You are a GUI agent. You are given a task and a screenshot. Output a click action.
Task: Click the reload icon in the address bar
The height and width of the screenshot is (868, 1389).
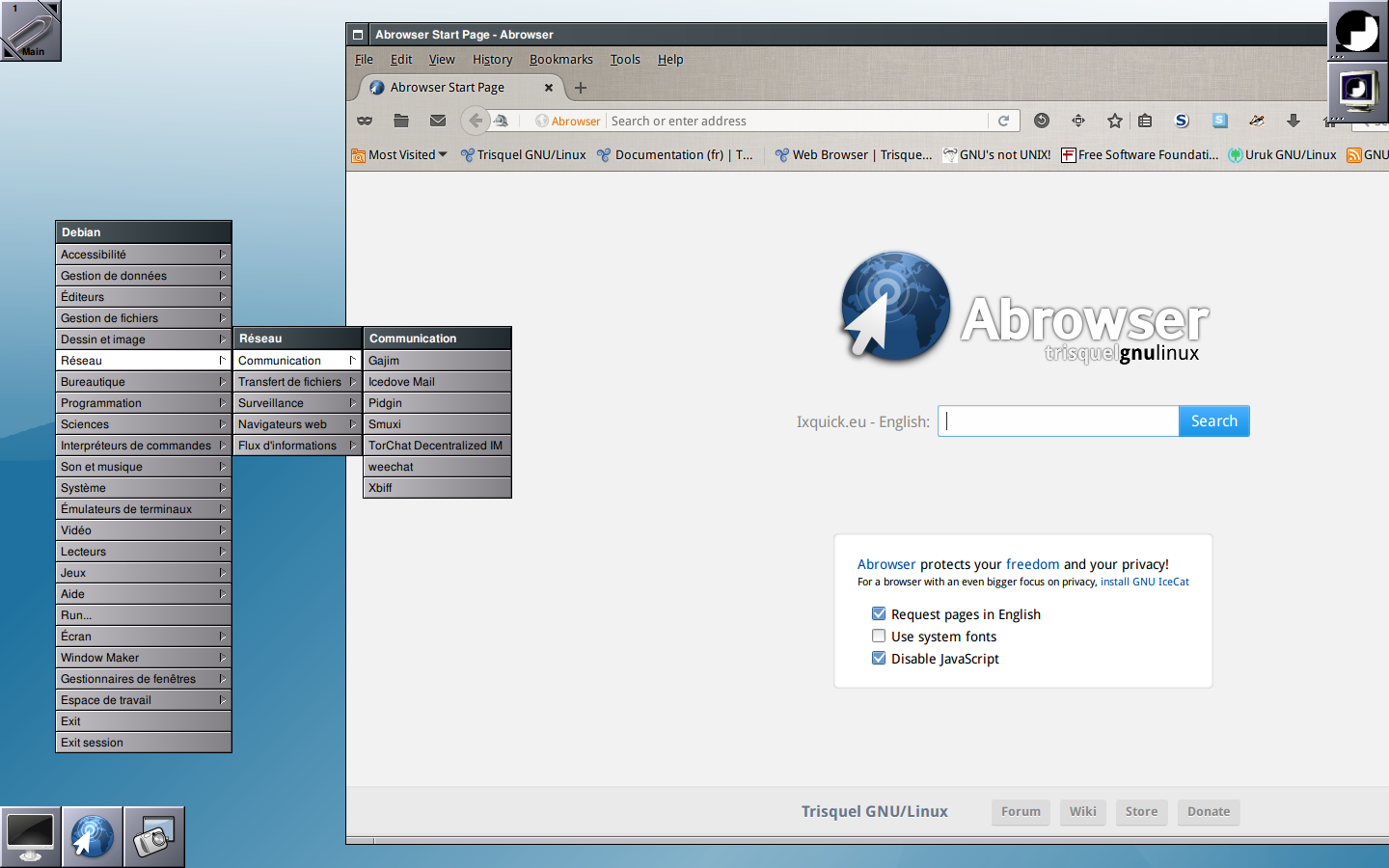pyautogui.click(x=1003, y=121)
